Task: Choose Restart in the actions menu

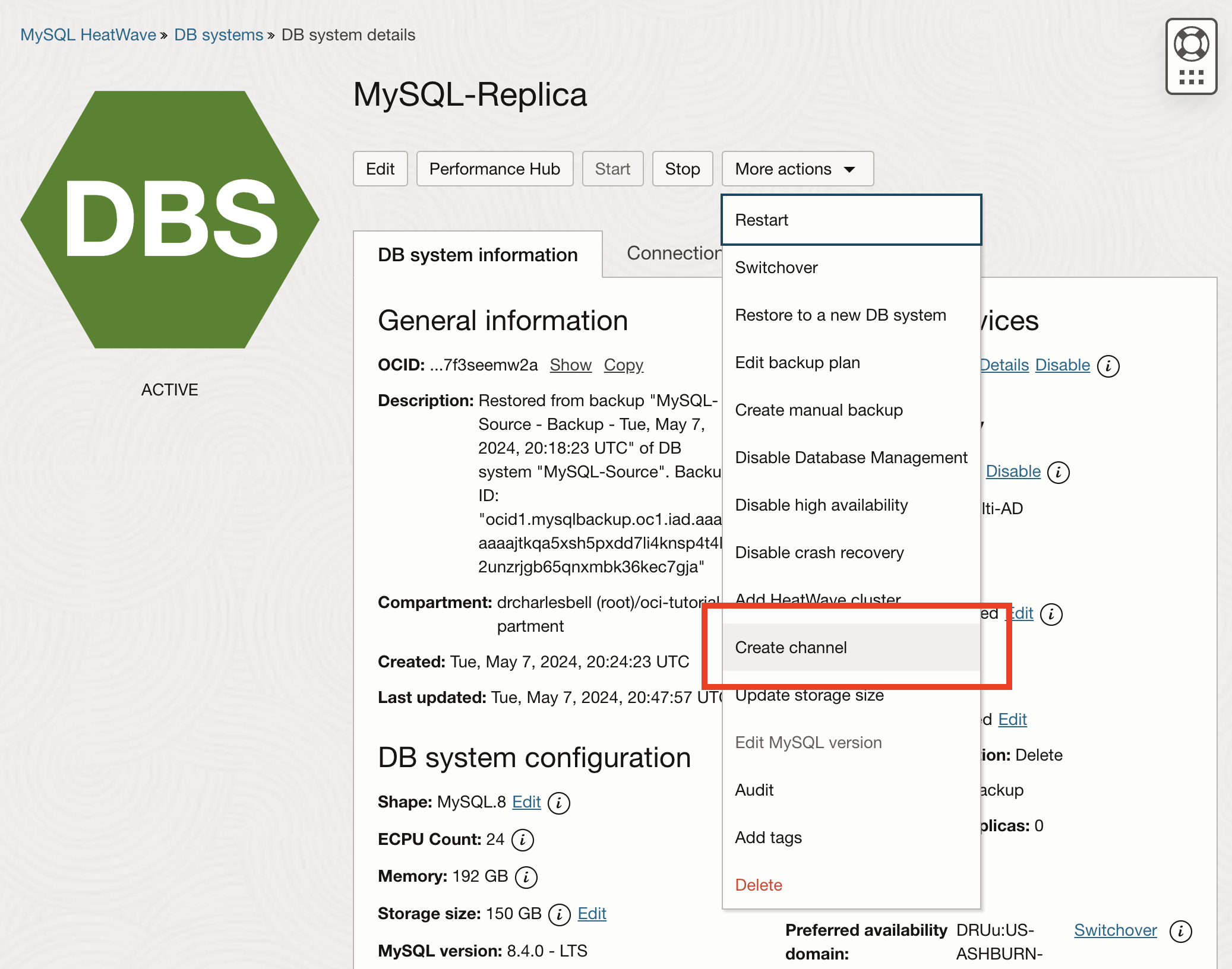Action: tap(762, 220)
